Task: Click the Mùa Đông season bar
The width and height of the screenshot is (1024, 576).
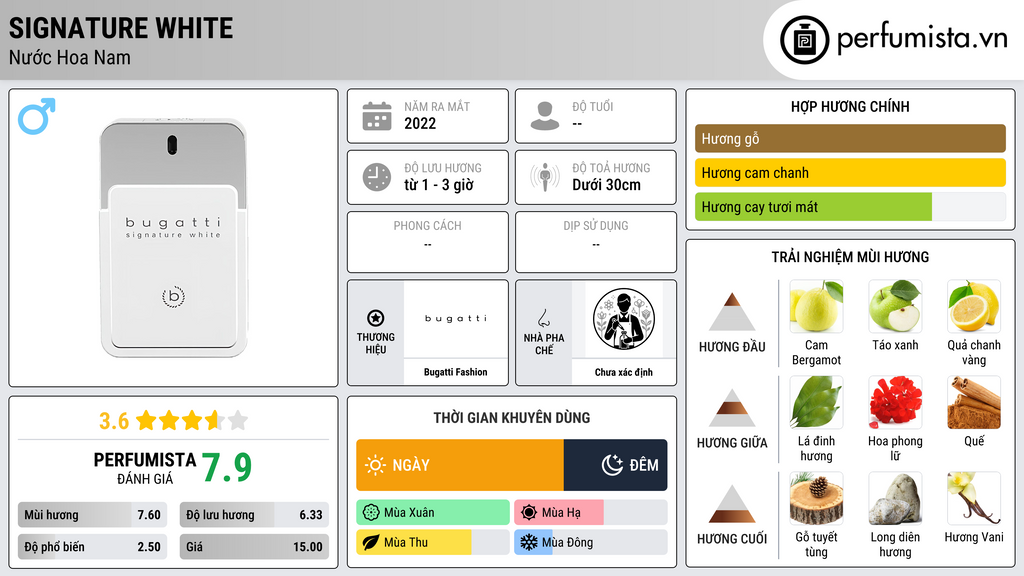Action: click(x=590, y=542)
